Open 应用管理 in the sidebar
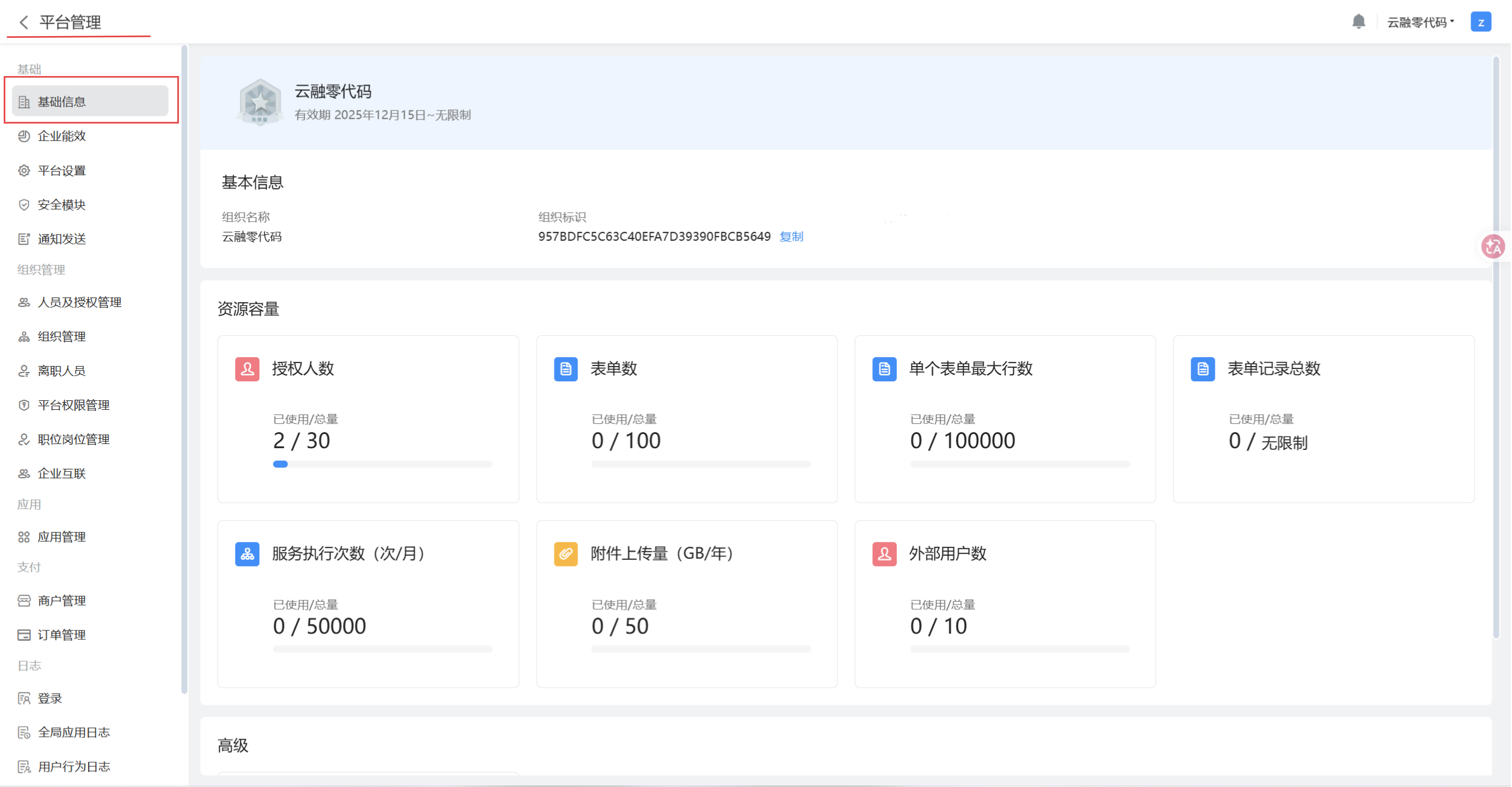The image size is (1512, 787). [61, 536]
